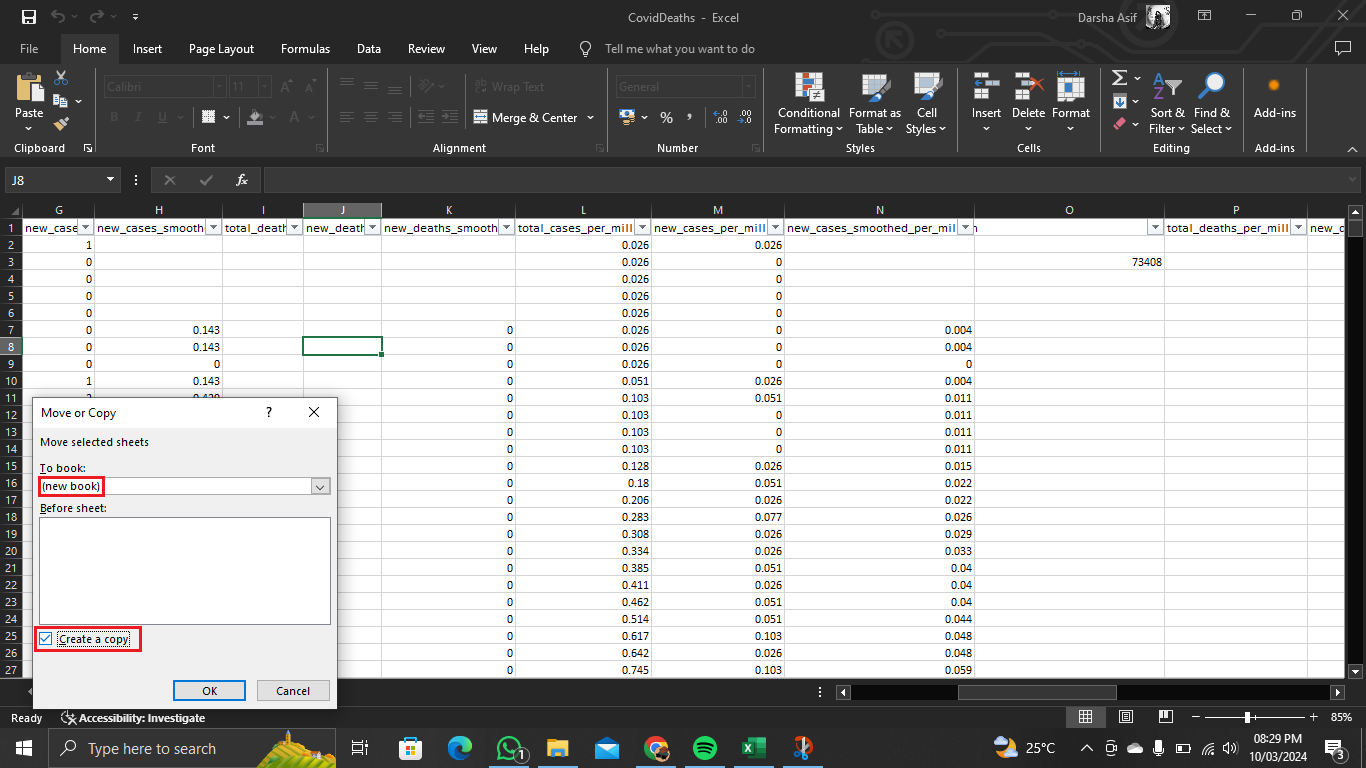Click the AutoSum sigma icon
1366x768 pixels.
[x=1119, y=78]
